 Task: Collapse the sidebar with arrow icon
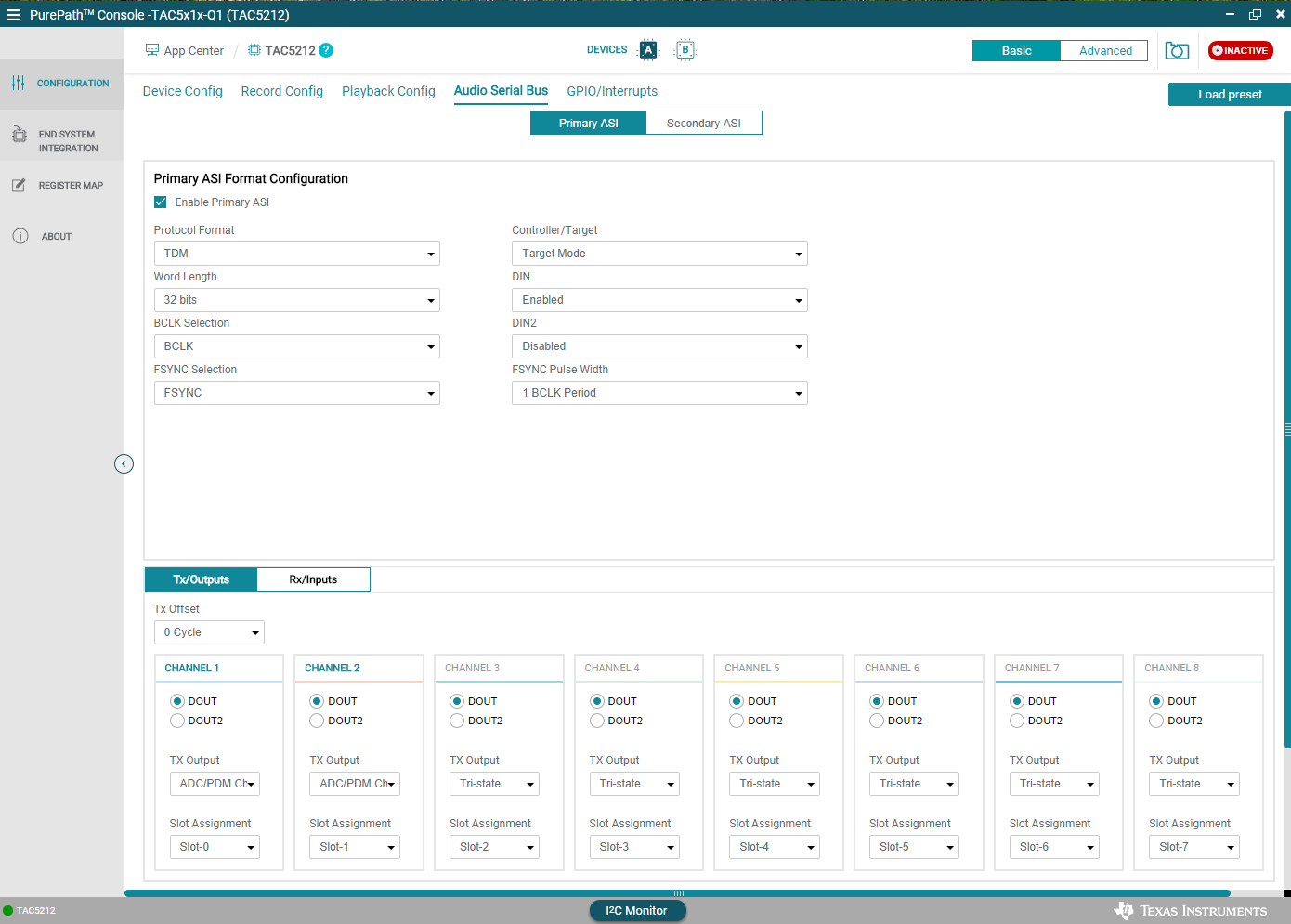click(124, 464)
